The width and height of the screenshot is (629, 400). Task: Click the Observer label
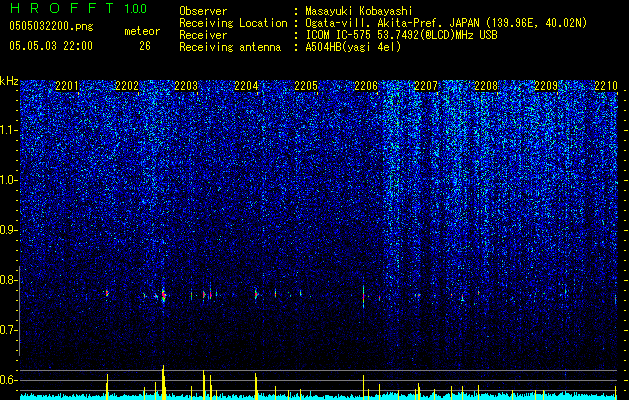203,11
